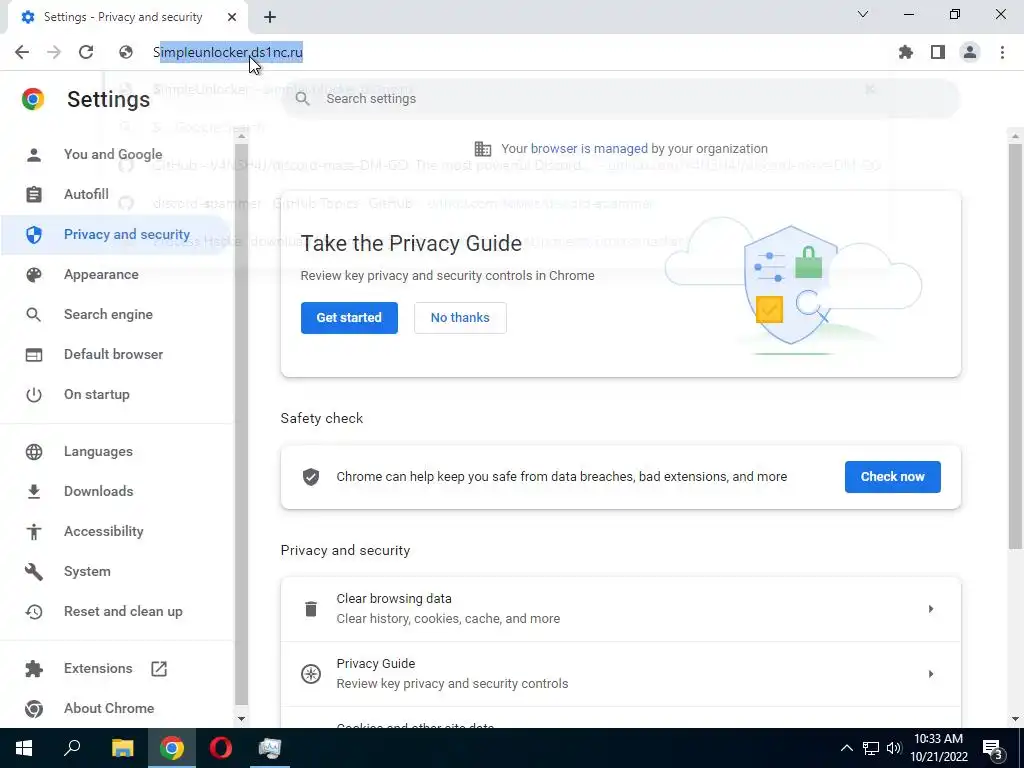Viewport: 1024px width, 768px height.
Task: Open the notification center icon
Action: [x=992, y=748]
